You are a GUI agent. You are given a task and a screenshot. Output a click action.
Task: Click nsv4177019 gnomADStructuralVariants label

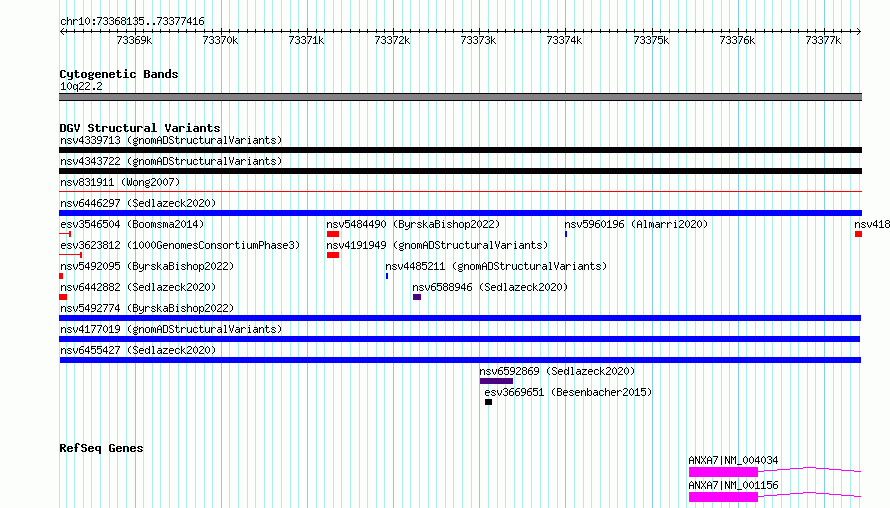[x=171, y=329]
